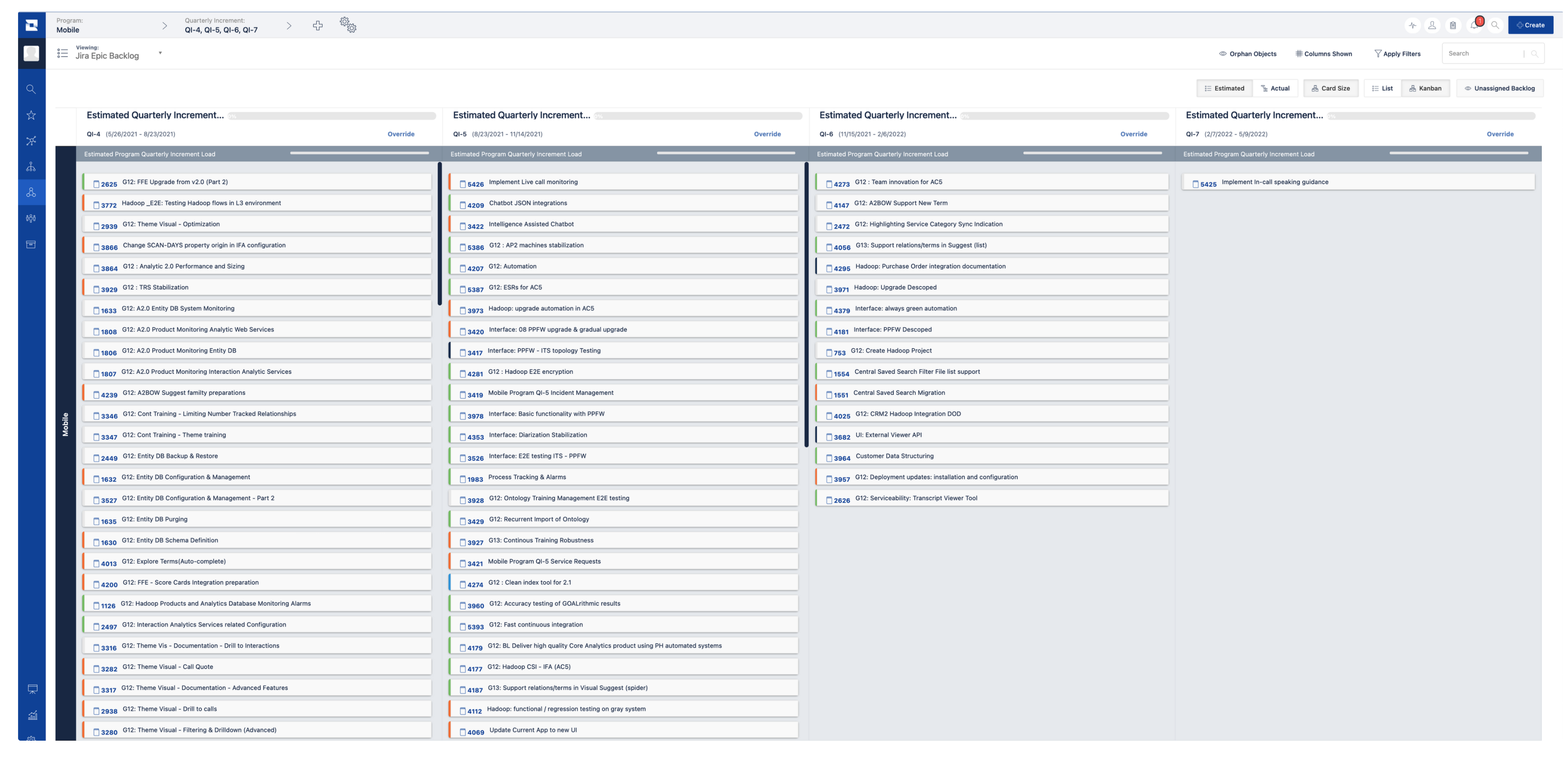Click the QI-6 load progress bar

(x=1093, y=153)
